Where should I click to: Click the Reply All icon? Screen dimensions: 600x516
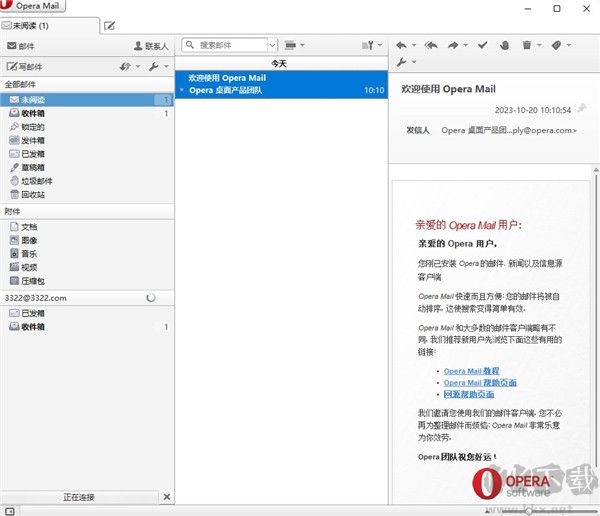431,45
